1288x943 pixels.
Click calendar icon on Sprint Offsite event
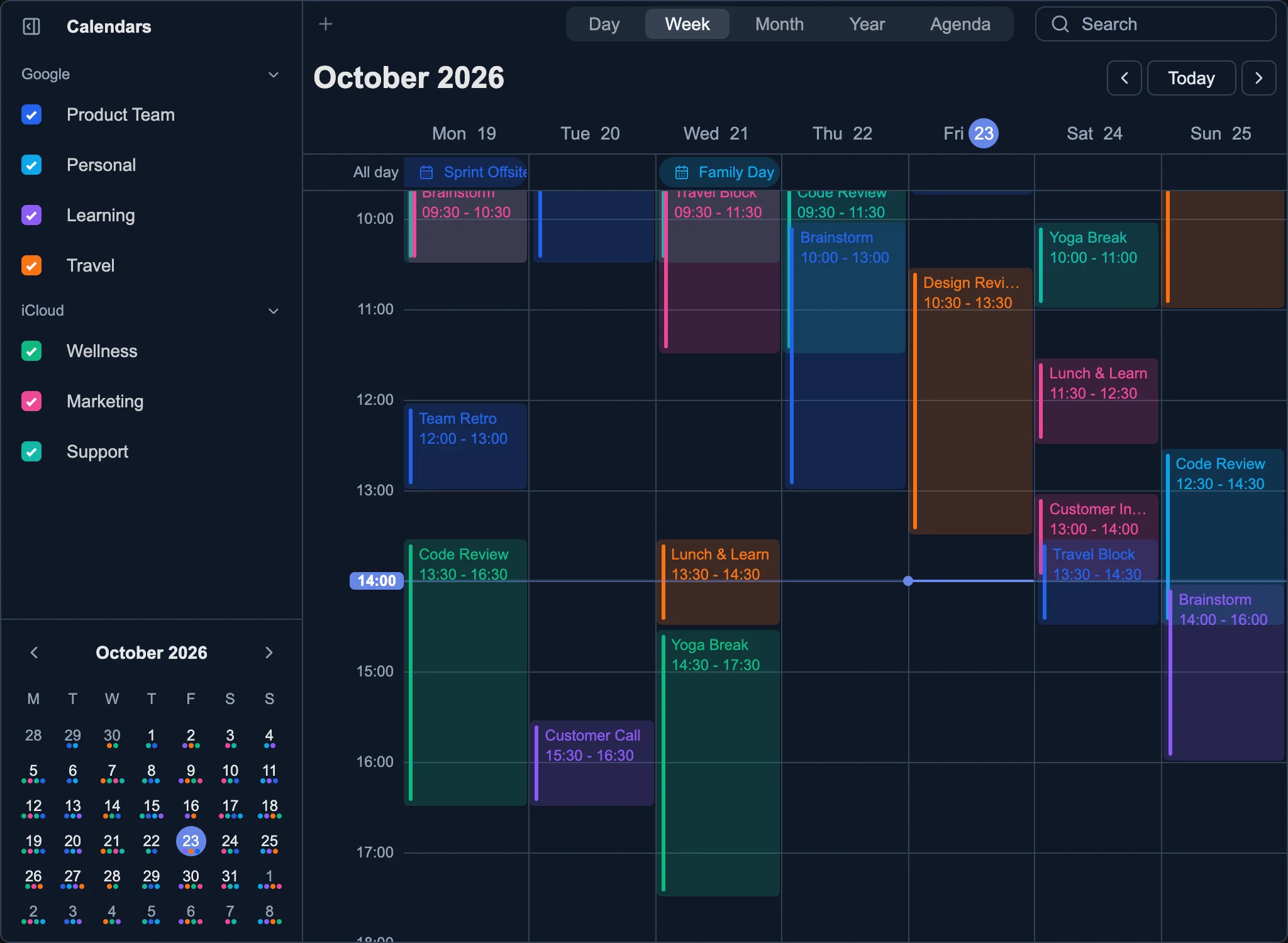coord(426,172)
